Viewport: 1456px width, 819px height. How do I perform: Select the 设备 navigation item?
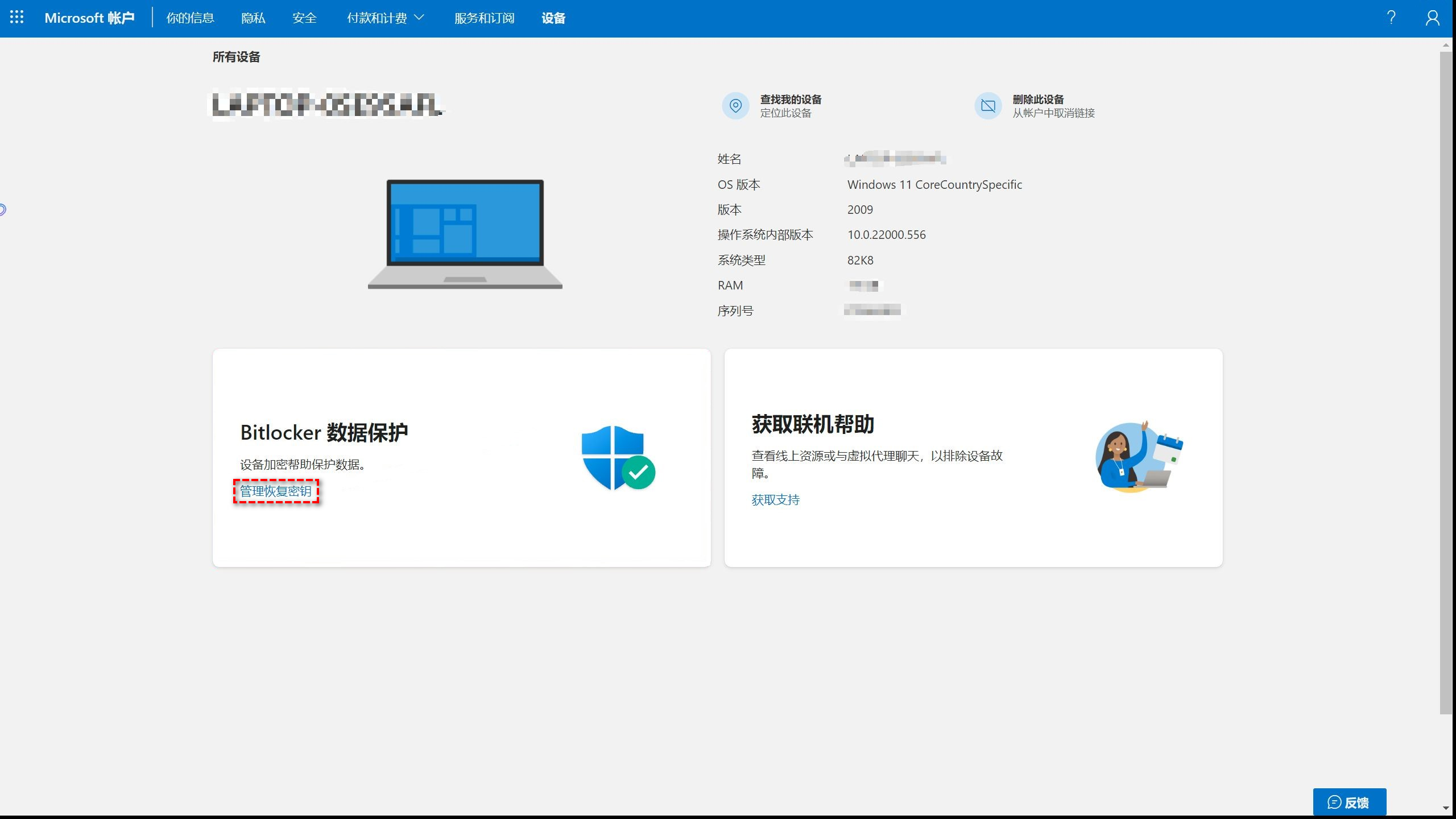pyautogui.click(x=553, y=18)
